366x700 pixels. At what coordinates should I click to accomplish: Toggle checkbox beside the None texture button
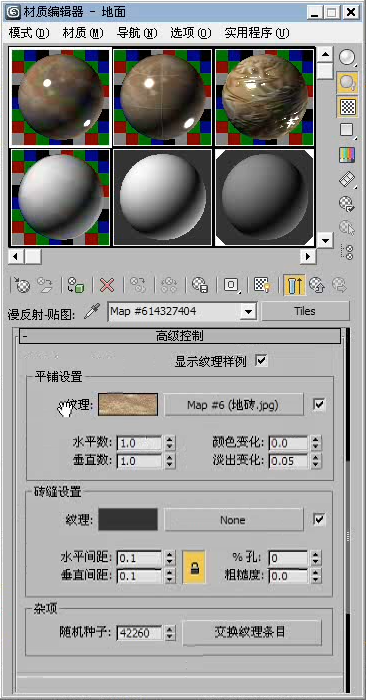pyautogui.click(x=319, y=520)
